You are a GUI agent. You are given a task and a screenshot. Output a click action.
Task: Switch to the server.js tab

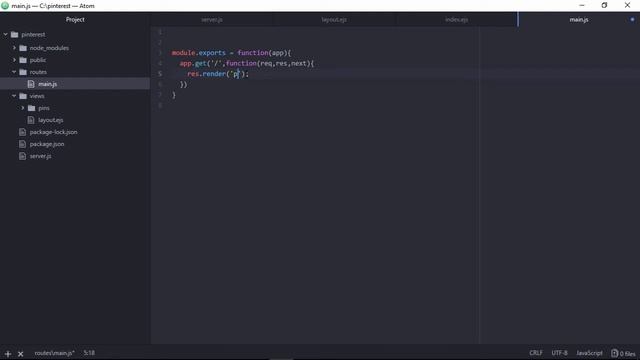click(x=212, y=20)
